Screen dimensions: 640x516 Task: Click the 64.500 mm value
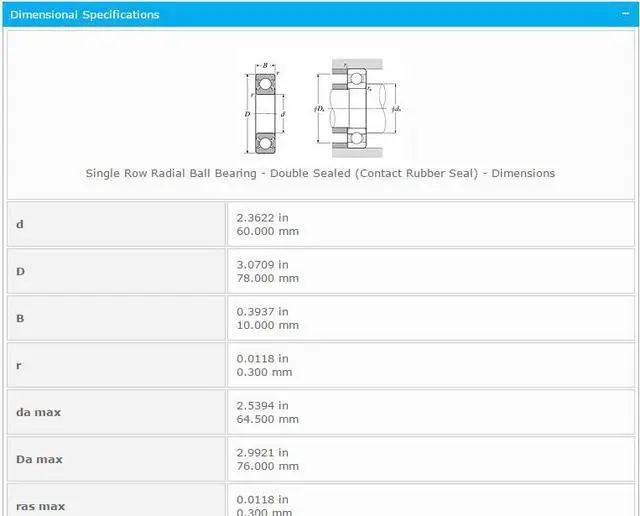click(x=267, y=419)
